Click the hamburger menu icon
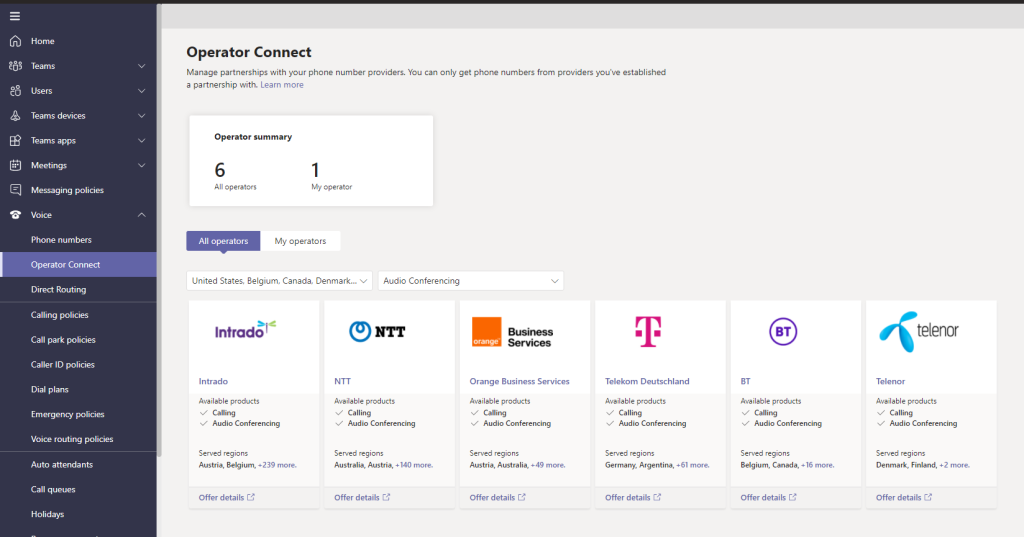Image resolution: width=1024 pixels, height=537 pixels. point(14,16)
